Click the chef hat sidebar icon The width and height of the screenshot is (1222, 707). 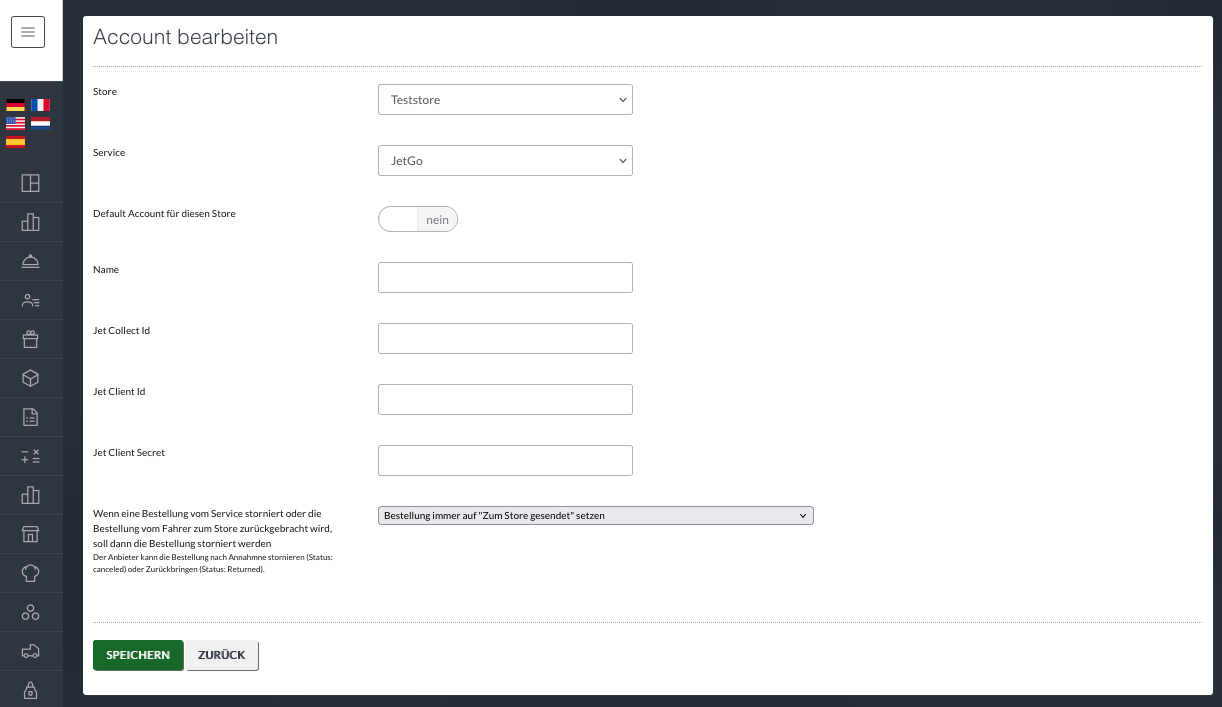pos(30,573)
